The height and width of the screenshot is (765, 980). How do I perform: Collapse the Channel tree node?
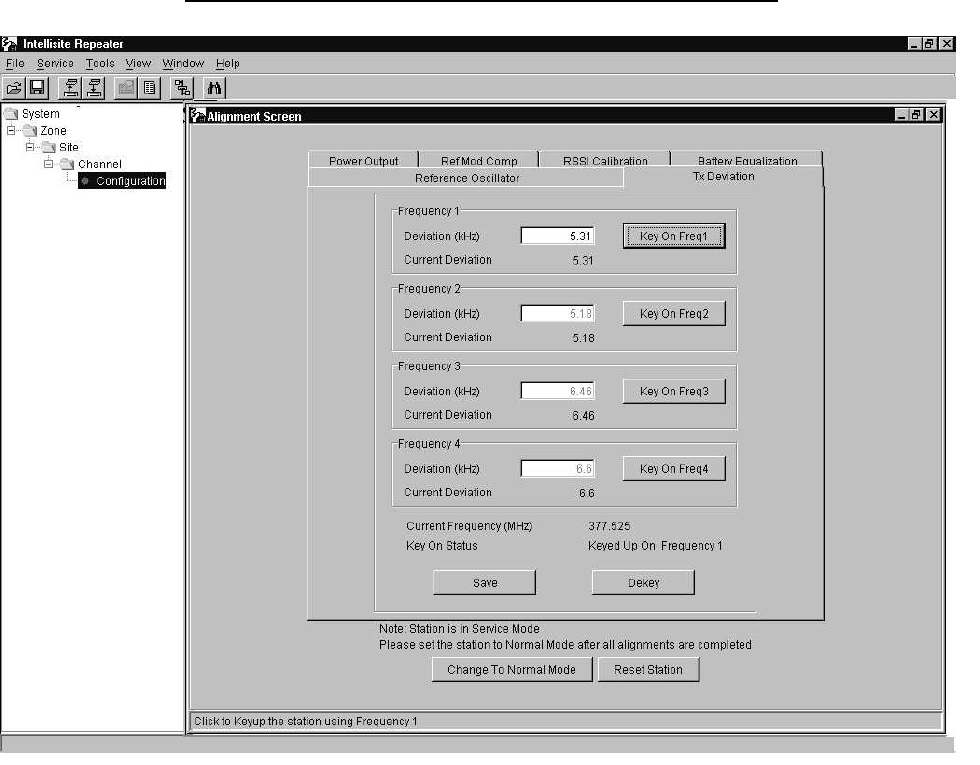[x=49, y=164]
